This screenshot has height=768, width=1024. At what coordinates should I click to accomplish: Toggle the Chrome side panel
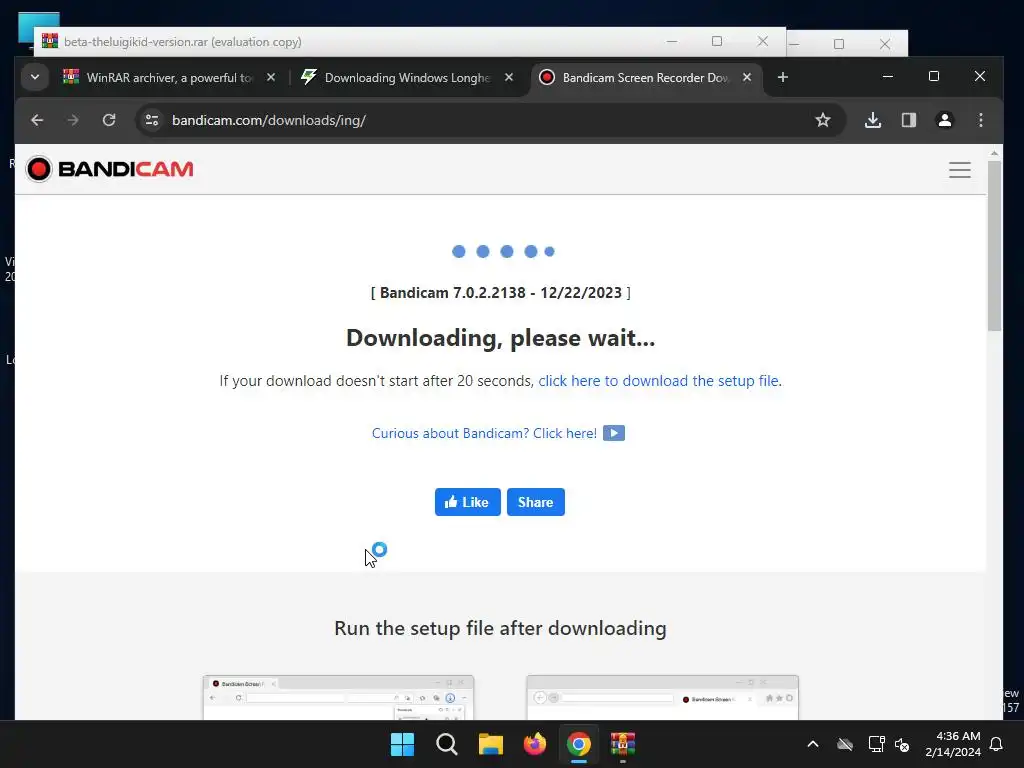pyautogui.click(x=909, y=120)
